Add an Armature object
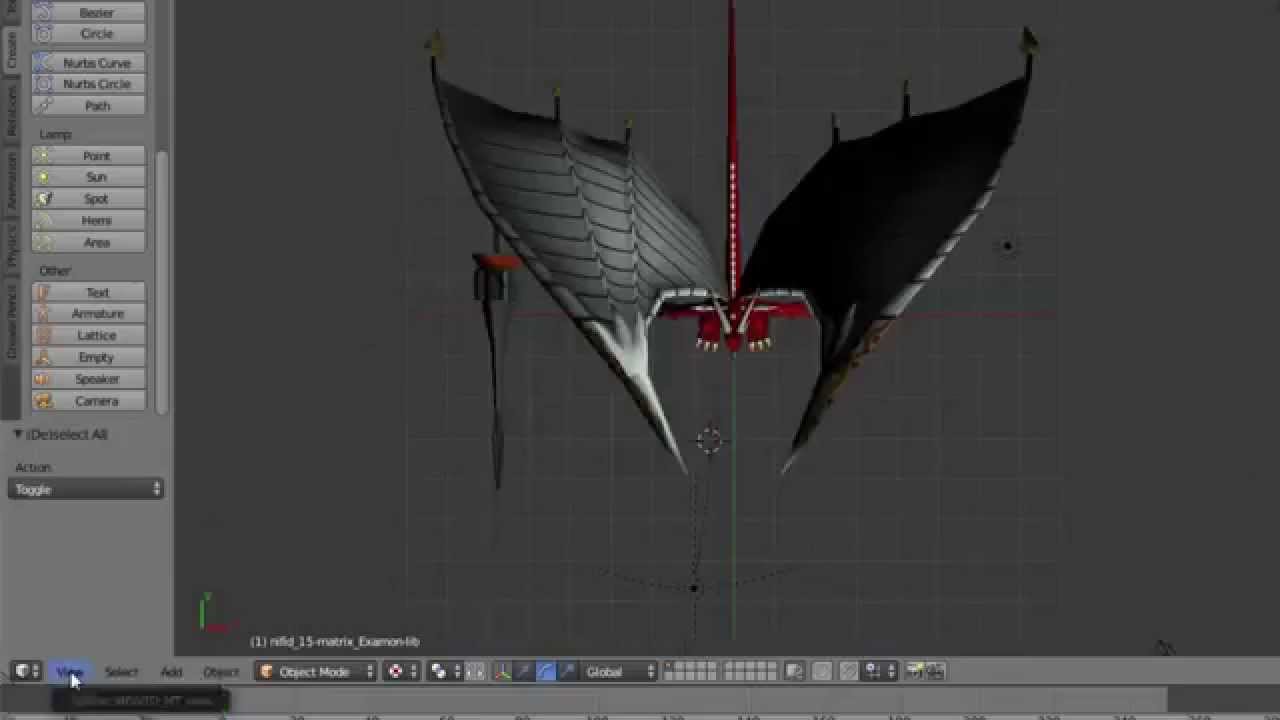The width and height of the screenshot is (1280, 720). click(x=89, y=314)
